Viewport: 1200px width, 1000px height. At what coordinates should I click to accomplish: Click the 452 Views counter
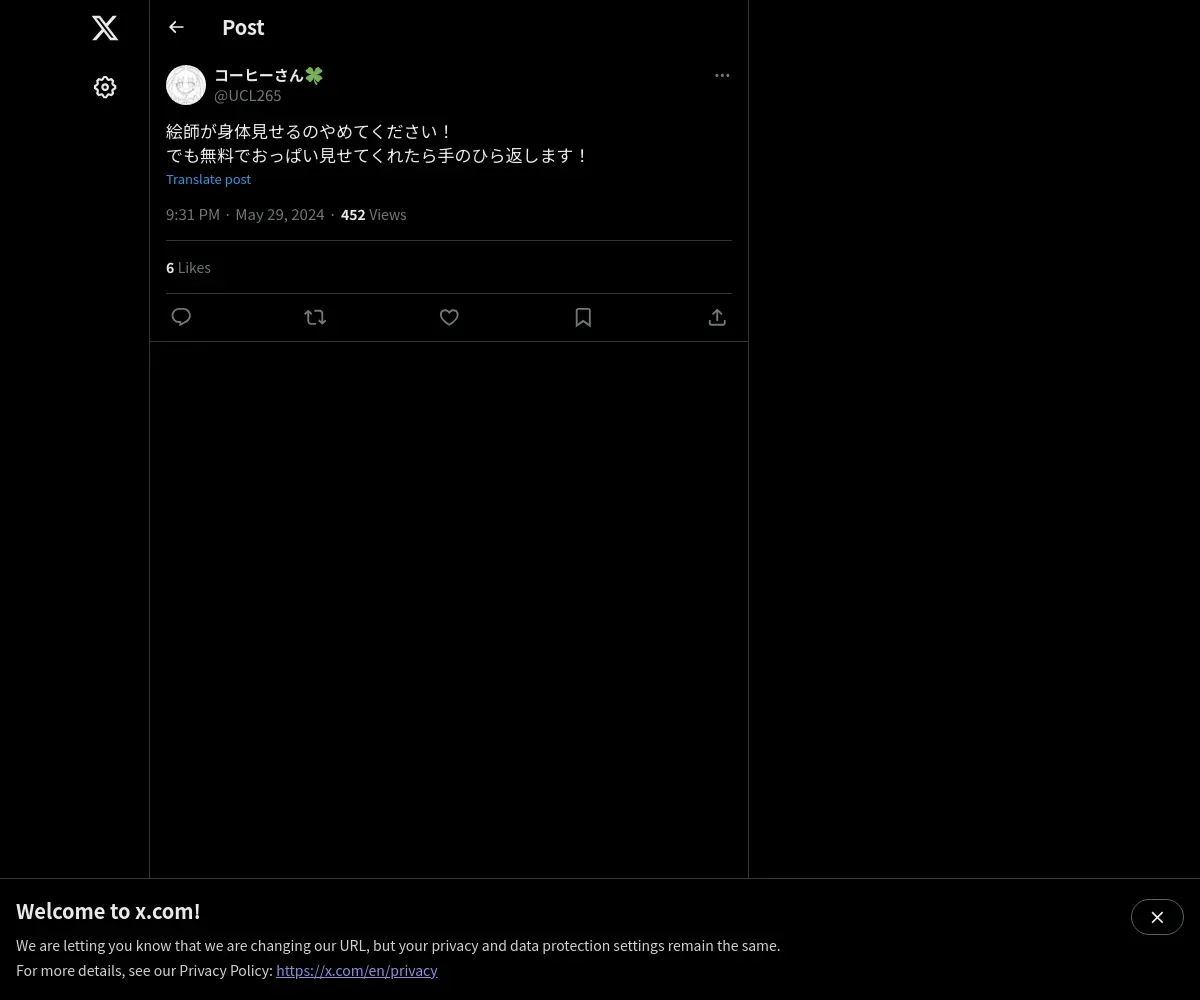click(x=374, y=214)
